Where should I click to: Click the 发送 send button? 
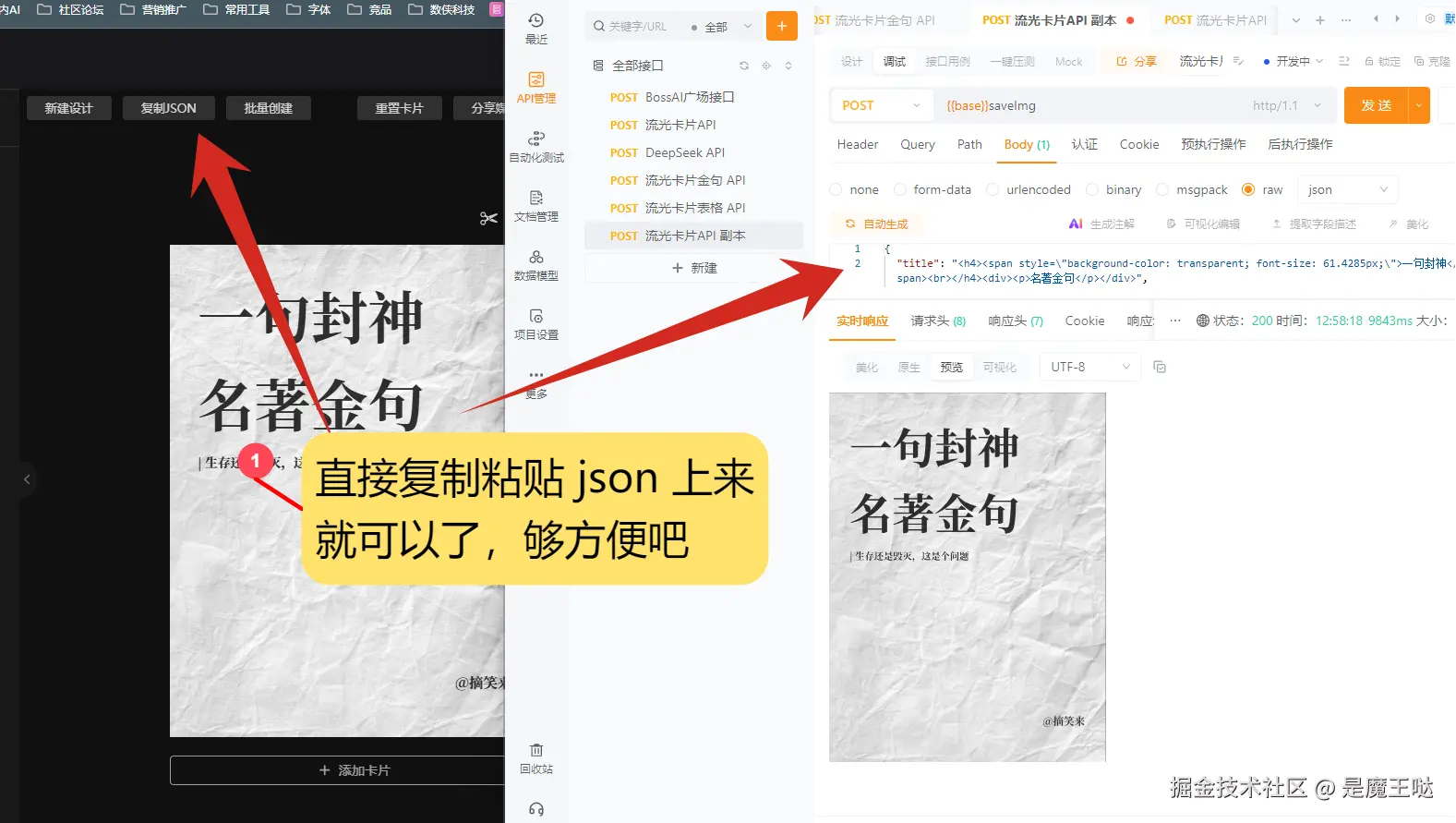pos(1376,105)
